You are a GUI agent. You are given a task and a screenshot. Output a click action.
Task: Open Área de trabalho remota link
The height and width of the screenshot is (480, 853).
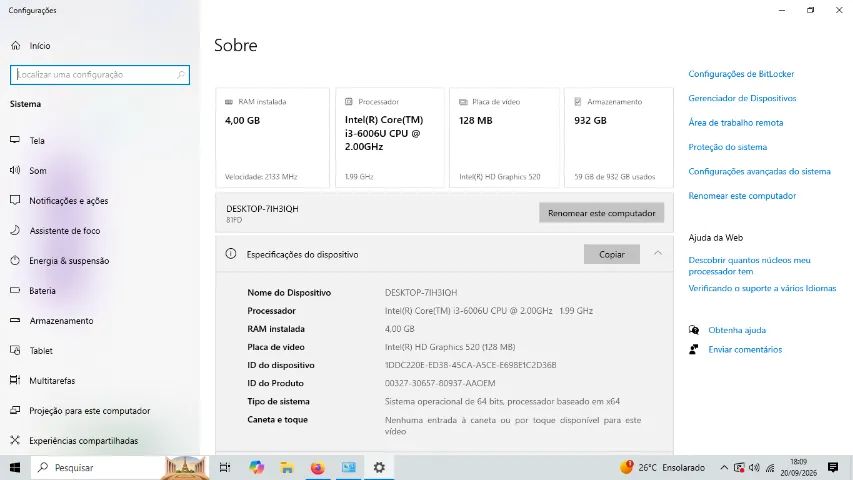735,123
